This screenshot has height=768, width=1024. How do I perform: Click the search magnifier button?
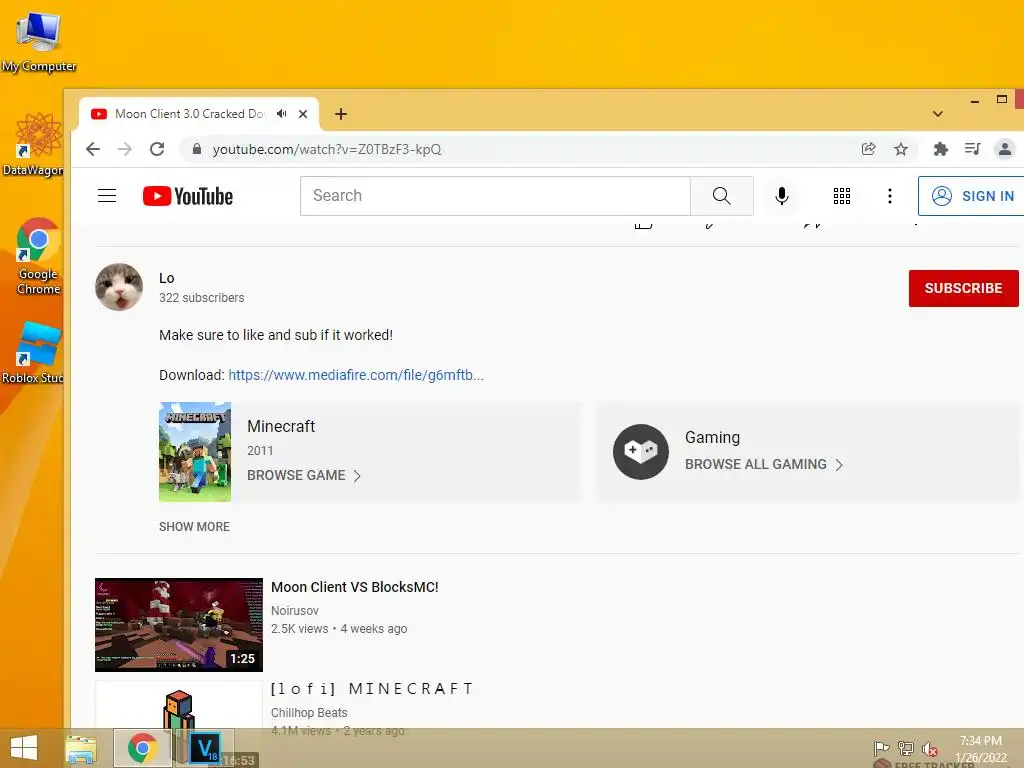coord(722,196)
